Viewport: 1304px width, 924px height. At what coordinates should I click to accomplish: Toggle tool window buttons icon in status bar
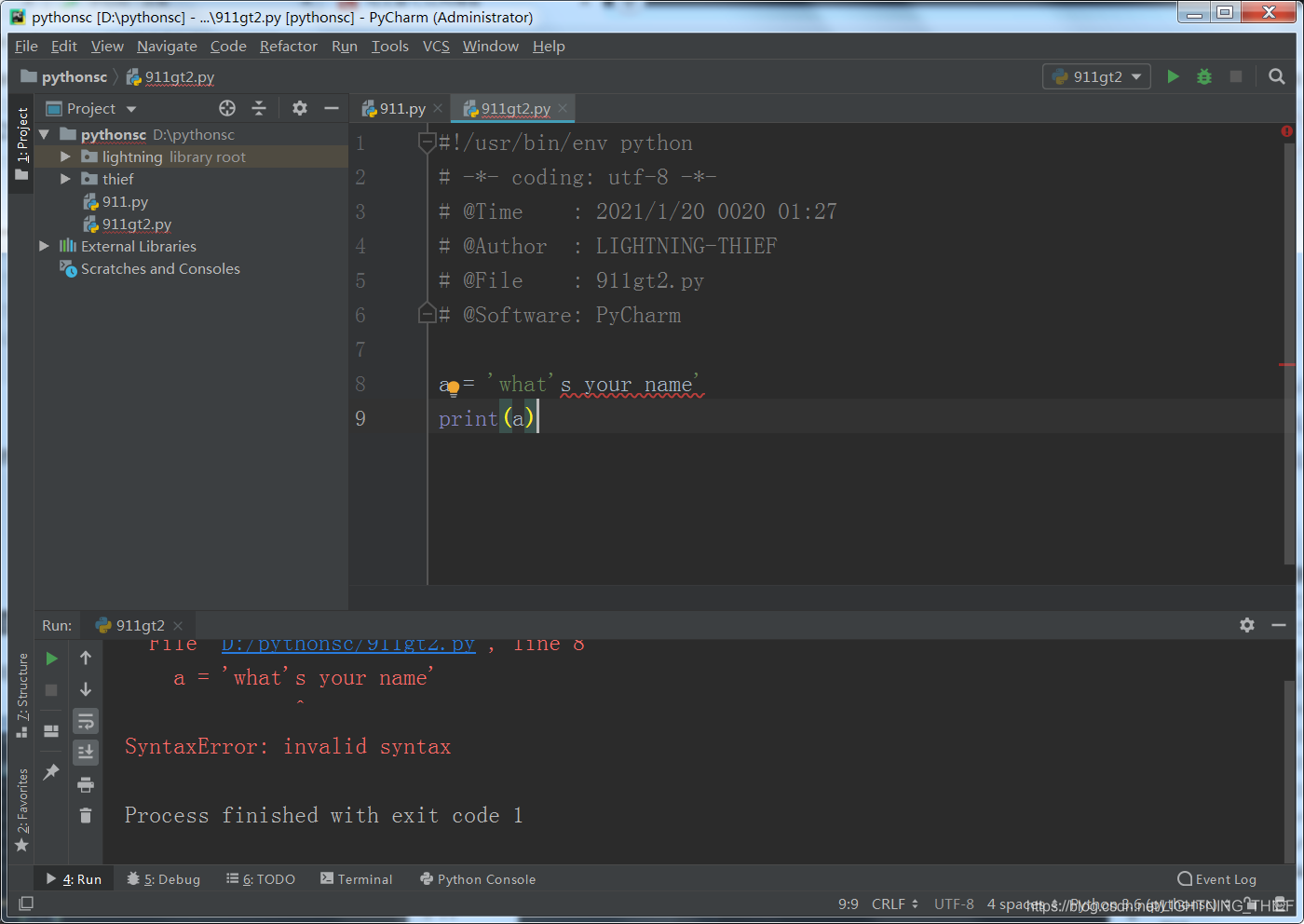(x=26, y=904)
